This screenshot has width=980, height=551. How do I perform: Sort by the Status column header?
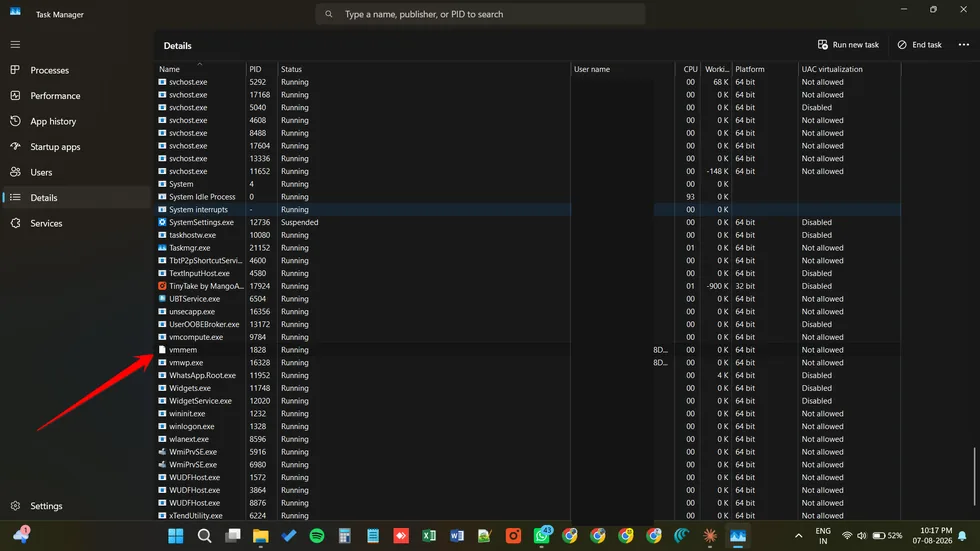click(424, 69)
